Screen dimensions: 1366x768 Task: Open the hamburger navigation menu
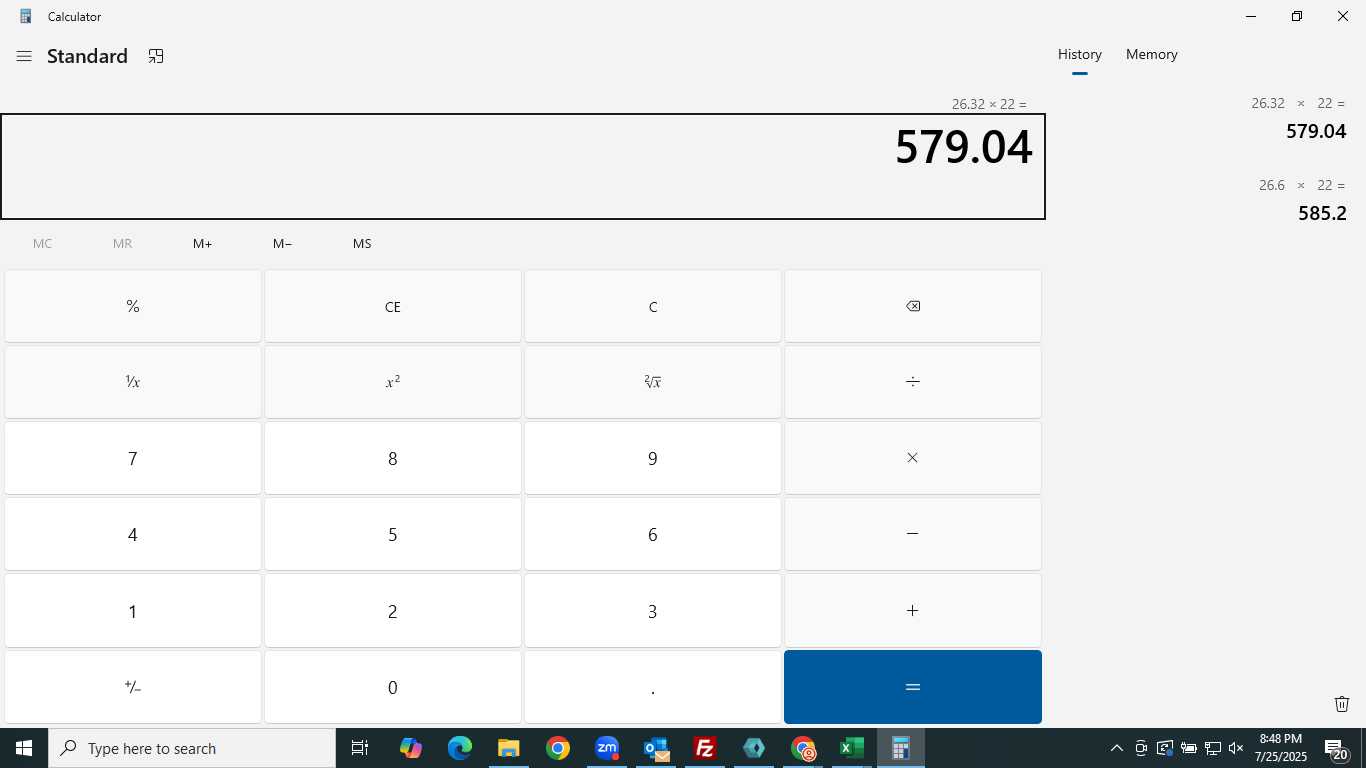tap(24, 56)
